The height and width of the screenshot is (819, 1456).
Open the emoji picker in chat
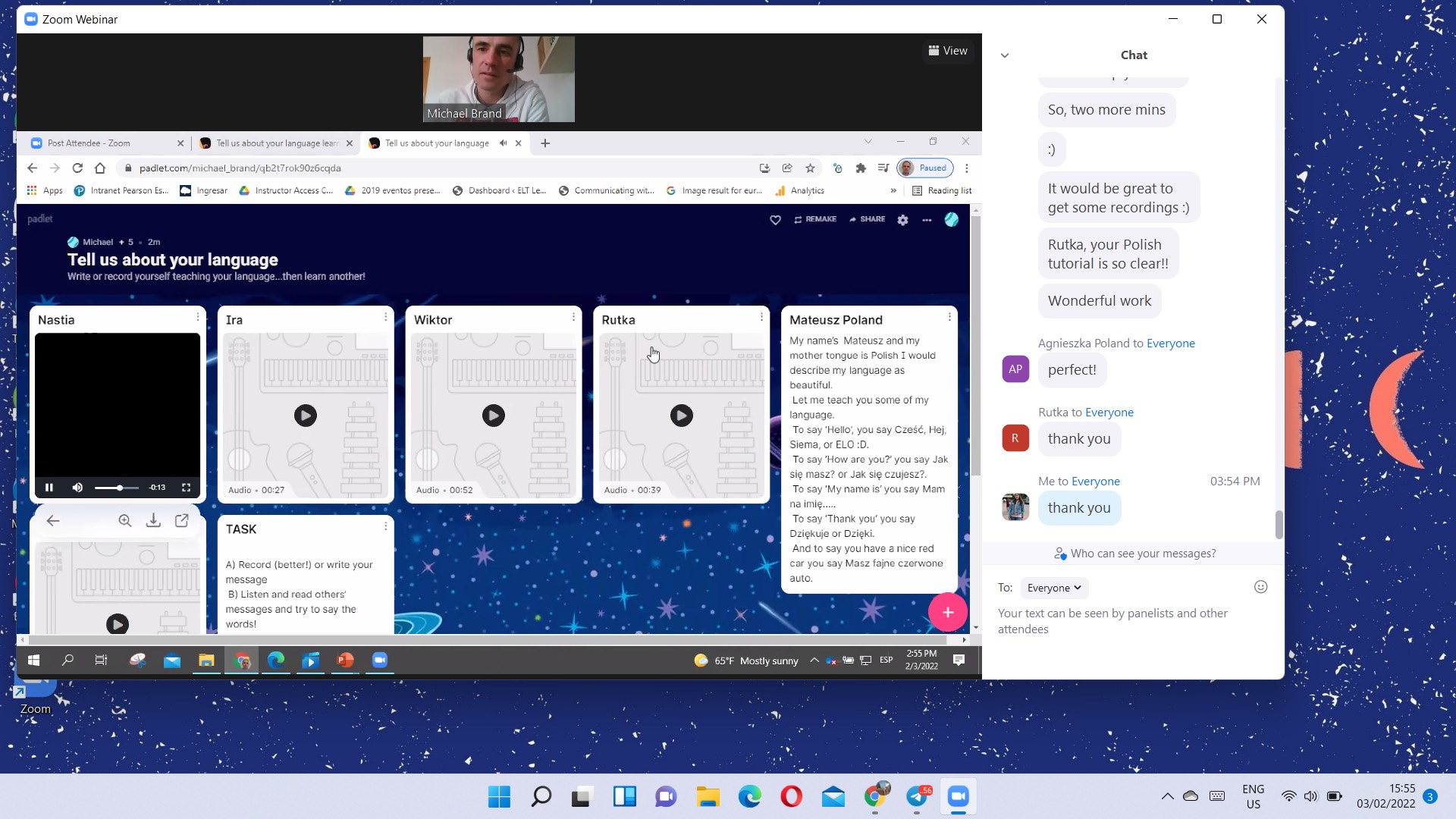click(1260, 587)
